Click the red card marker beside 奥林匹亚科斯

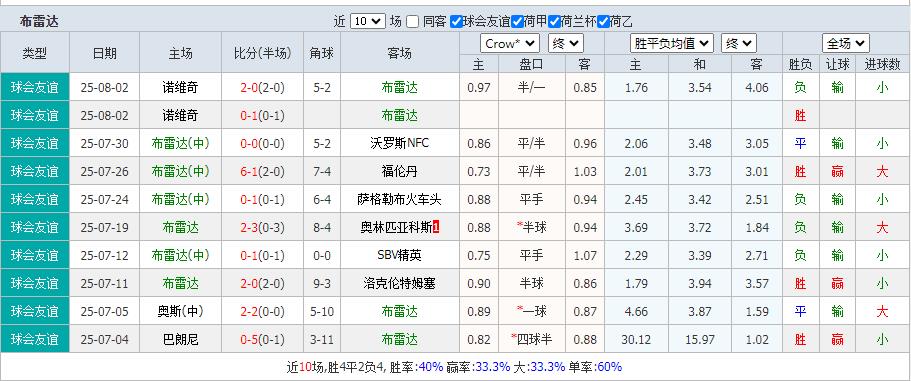coord(437,227)
